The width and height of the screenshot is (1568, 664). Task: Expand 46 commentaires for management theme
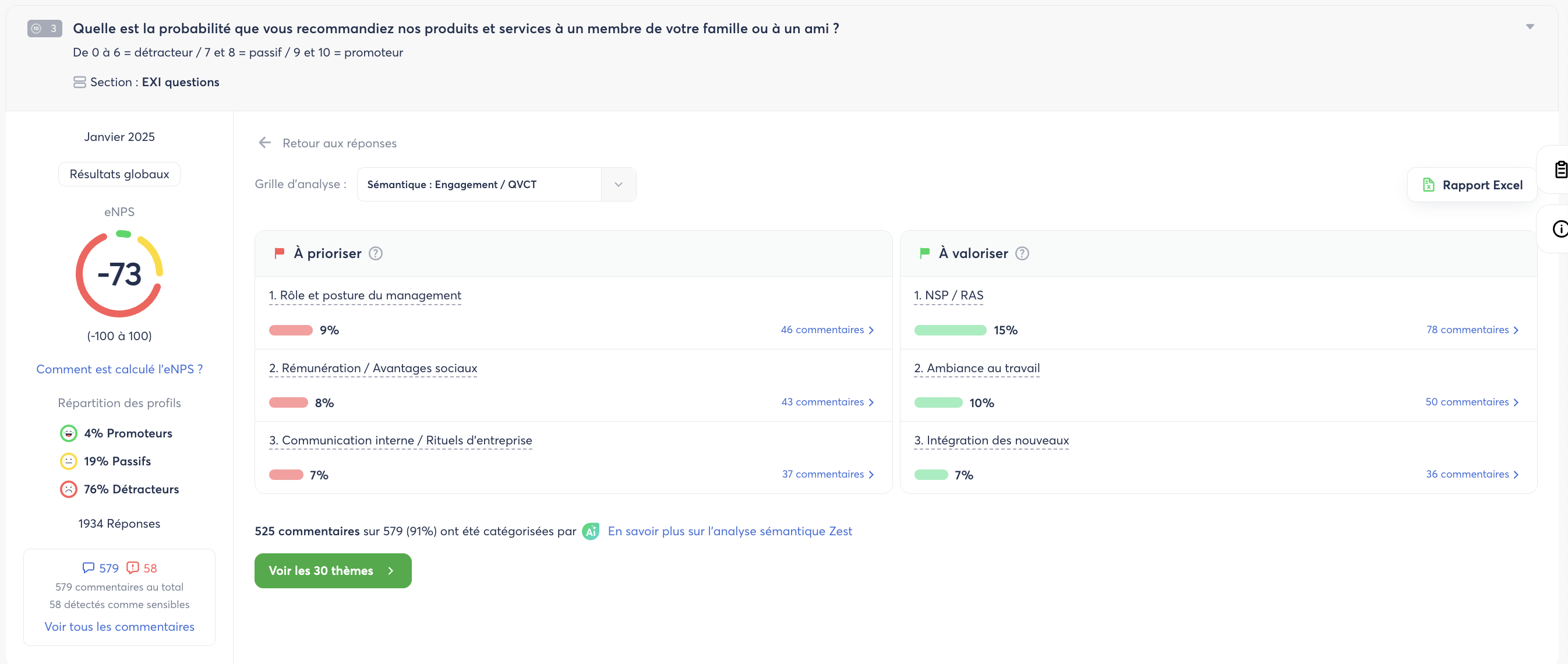[x=827, y=329]
